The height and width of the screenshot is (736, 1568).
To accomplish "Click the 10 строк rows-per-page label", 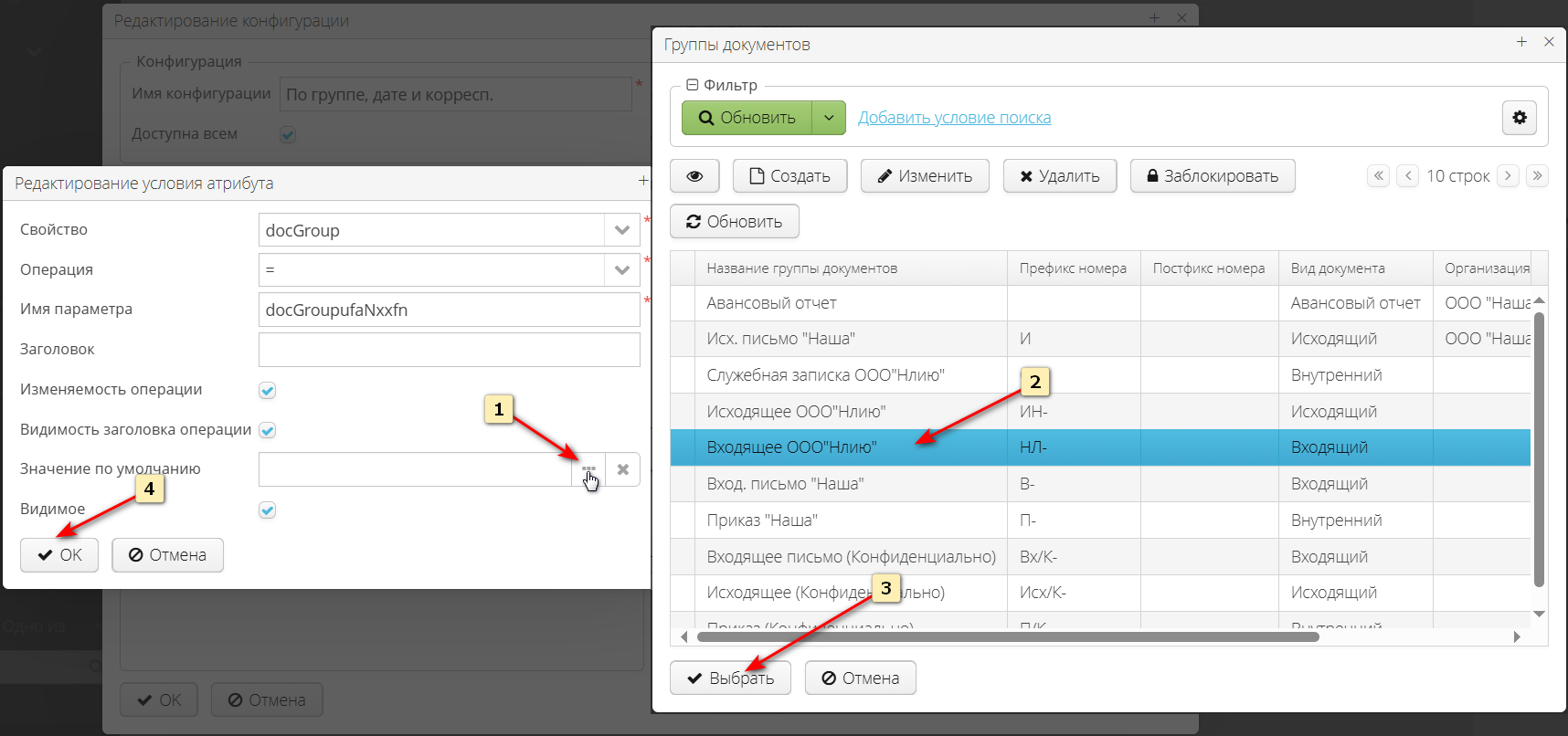I will click(x=1457, y=176).
